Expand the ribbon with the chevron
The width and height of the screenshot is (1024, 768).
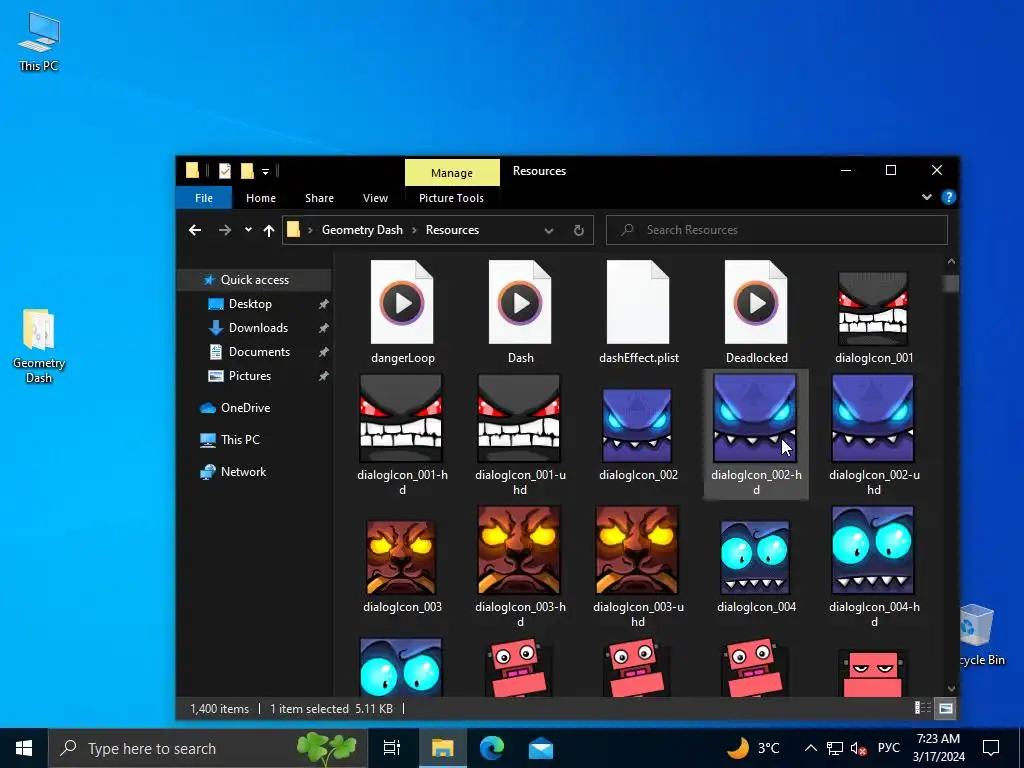point(927,197)
